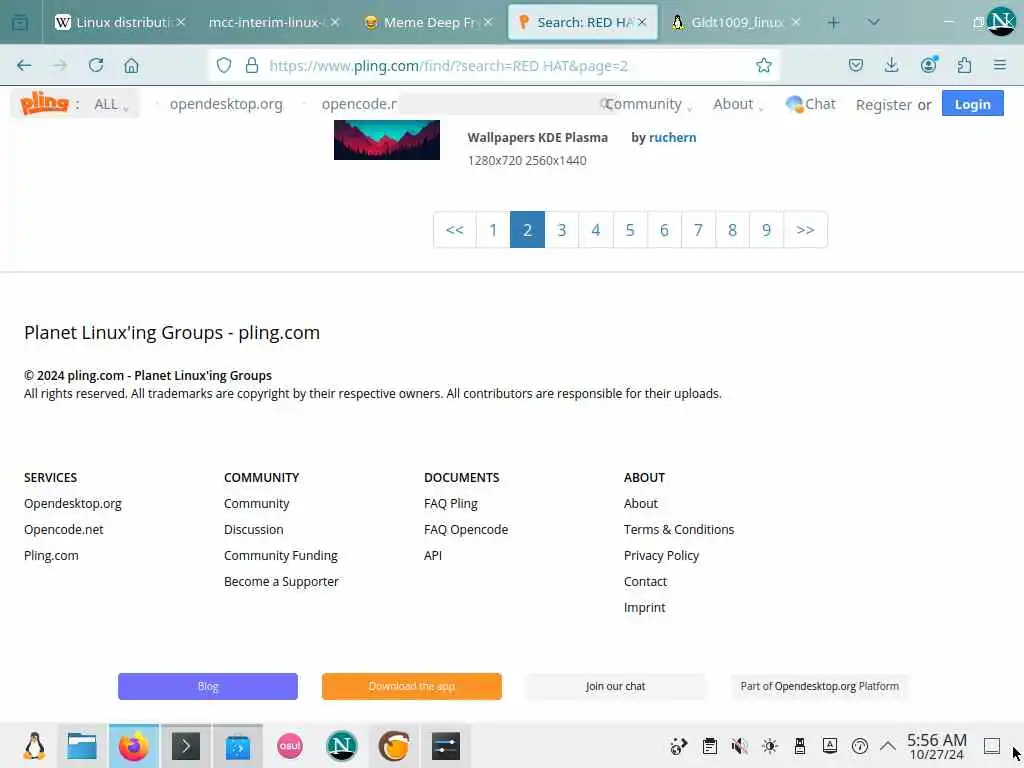Go to results page 1
The height and width of the screenshot is (768, 1024).
click(493, 230)
